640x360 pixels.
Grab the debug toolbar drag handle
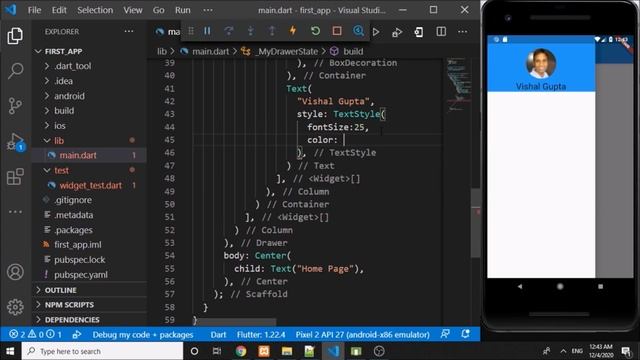point(191,31)
